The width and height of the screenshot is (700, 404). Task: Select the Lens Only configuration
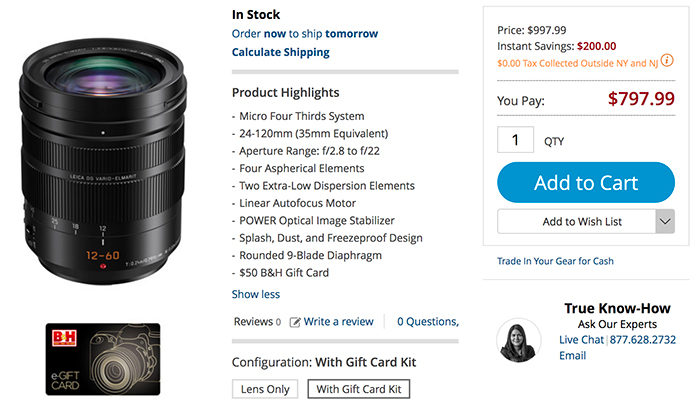[265, 389]
